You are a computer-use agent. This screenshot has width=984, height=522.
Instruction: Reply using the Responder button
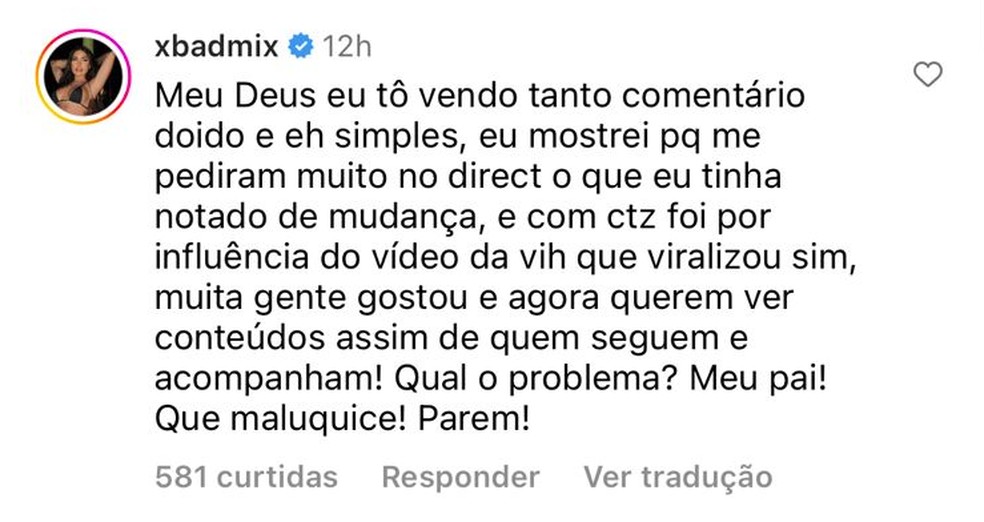pos(461,477)
